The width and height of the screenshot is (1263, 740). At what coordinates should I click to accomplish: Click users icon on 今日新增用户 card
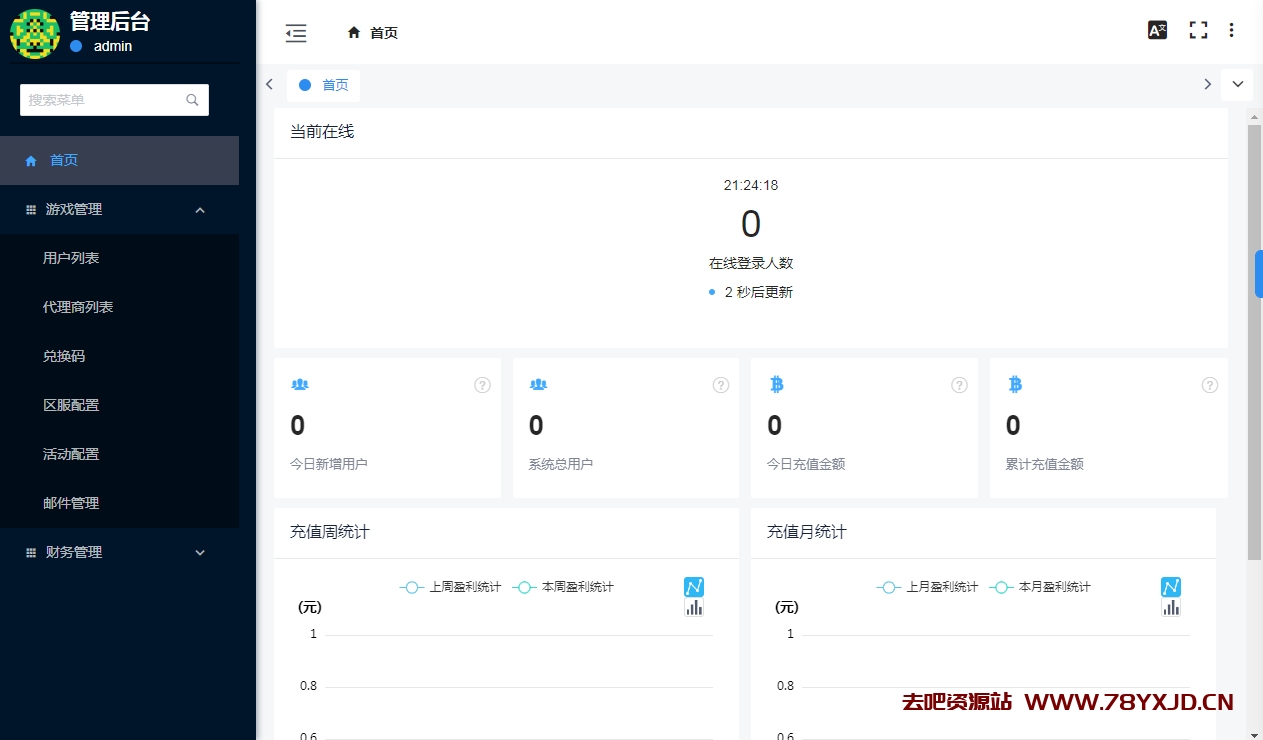pos(300,384)
